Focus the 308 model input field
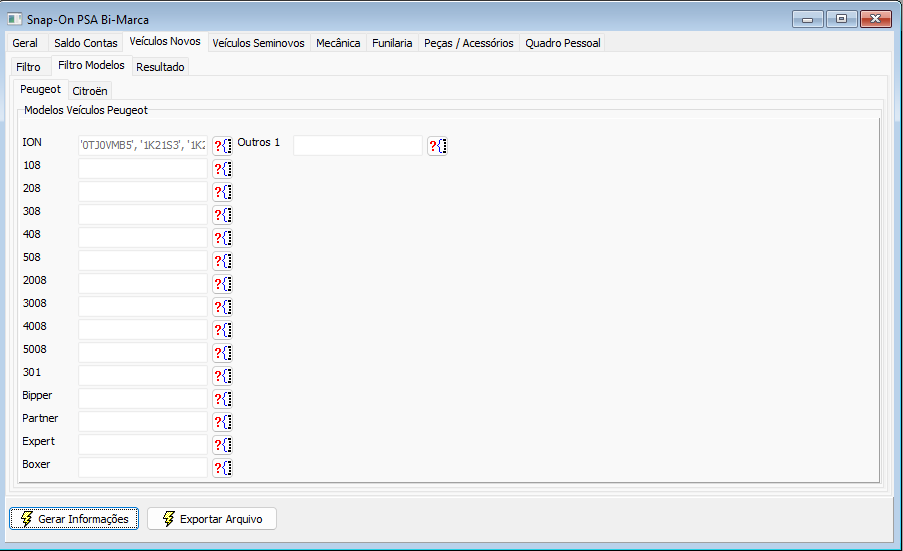903x551 pixels. coord(143,215)
